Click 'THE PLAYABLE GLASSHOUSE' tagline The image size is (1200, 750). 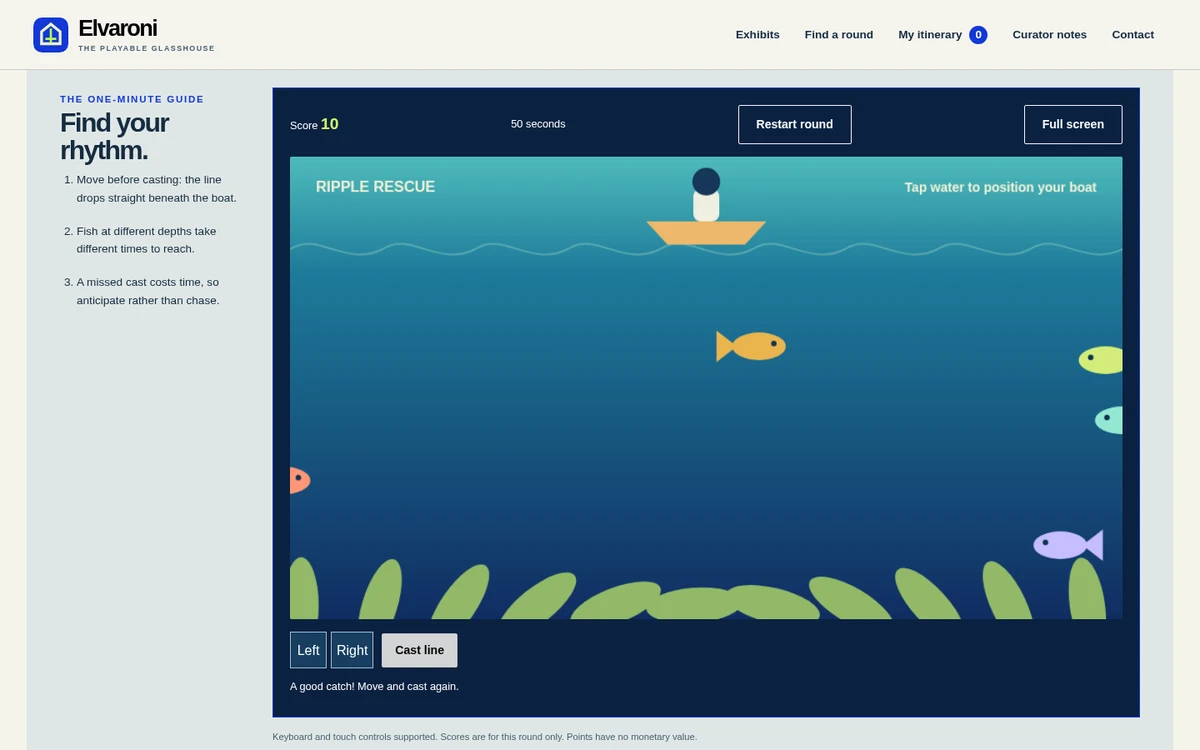[x=146, y=48]
